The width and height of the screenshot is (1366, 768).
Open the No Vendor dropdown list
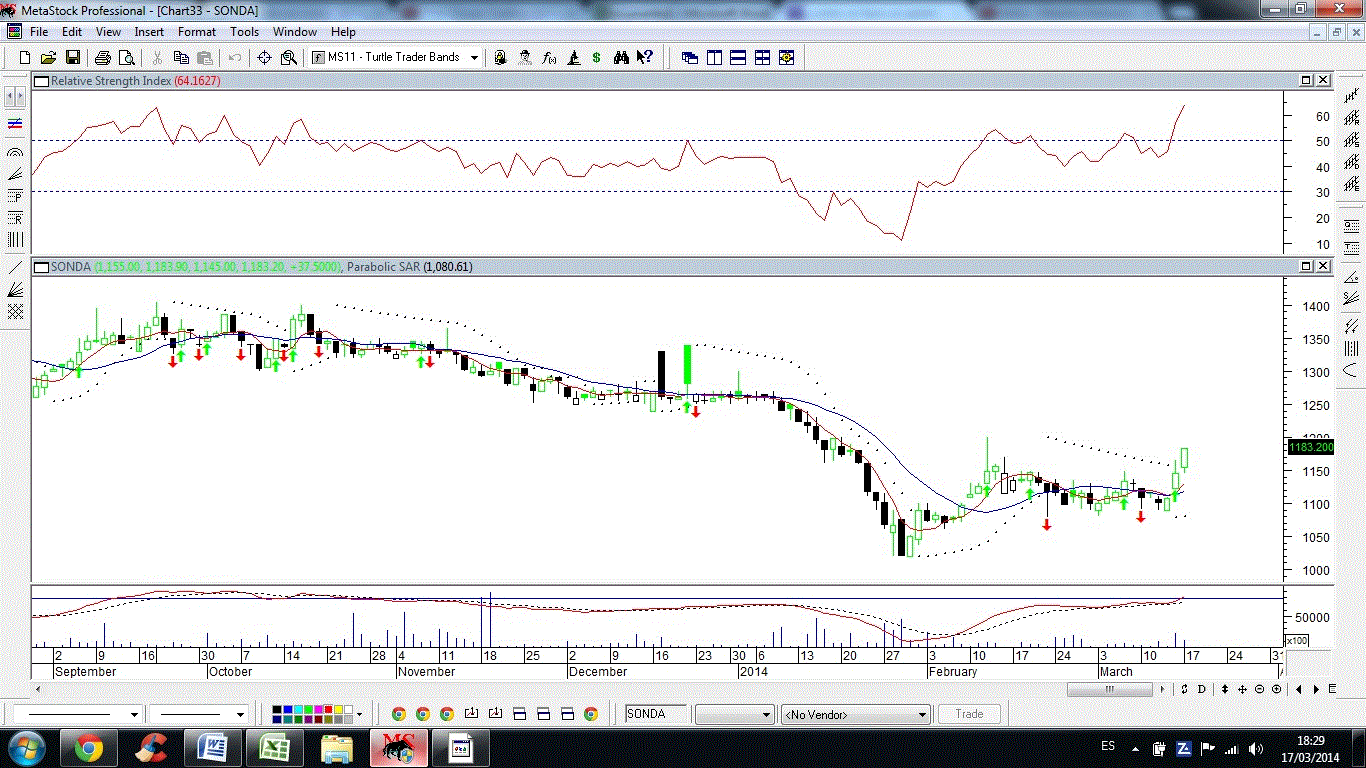pyautogui.click(x=922, y=715)
